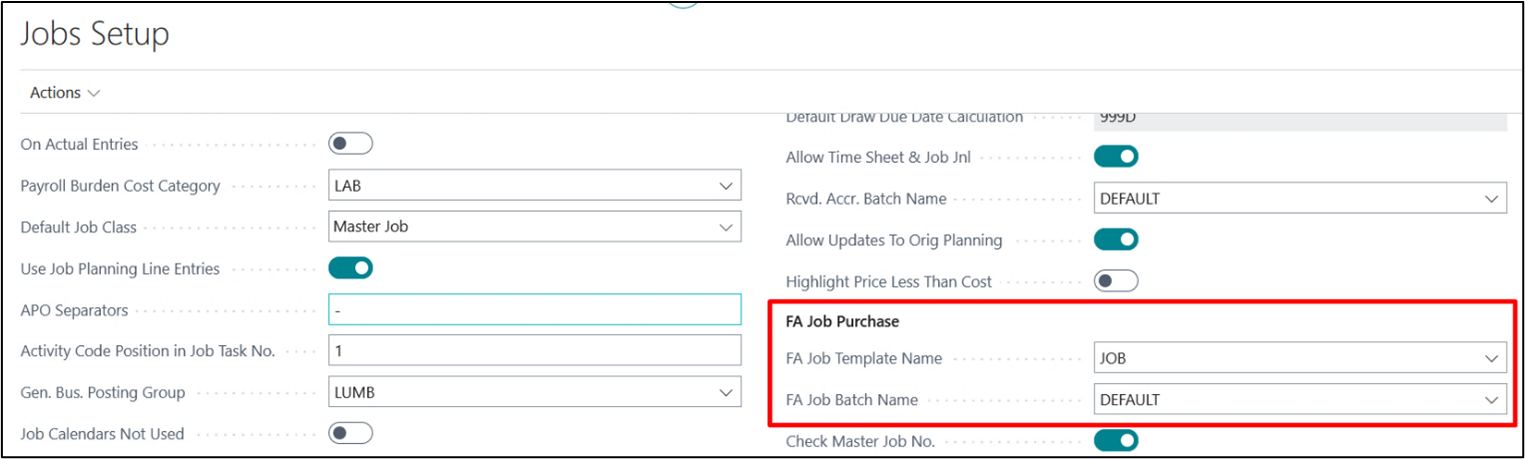The width and height of the screenshot is (1525, 459).
Task: Open Payroll Burden Cost Category dropdown arrow
Action: click(725, 186)
